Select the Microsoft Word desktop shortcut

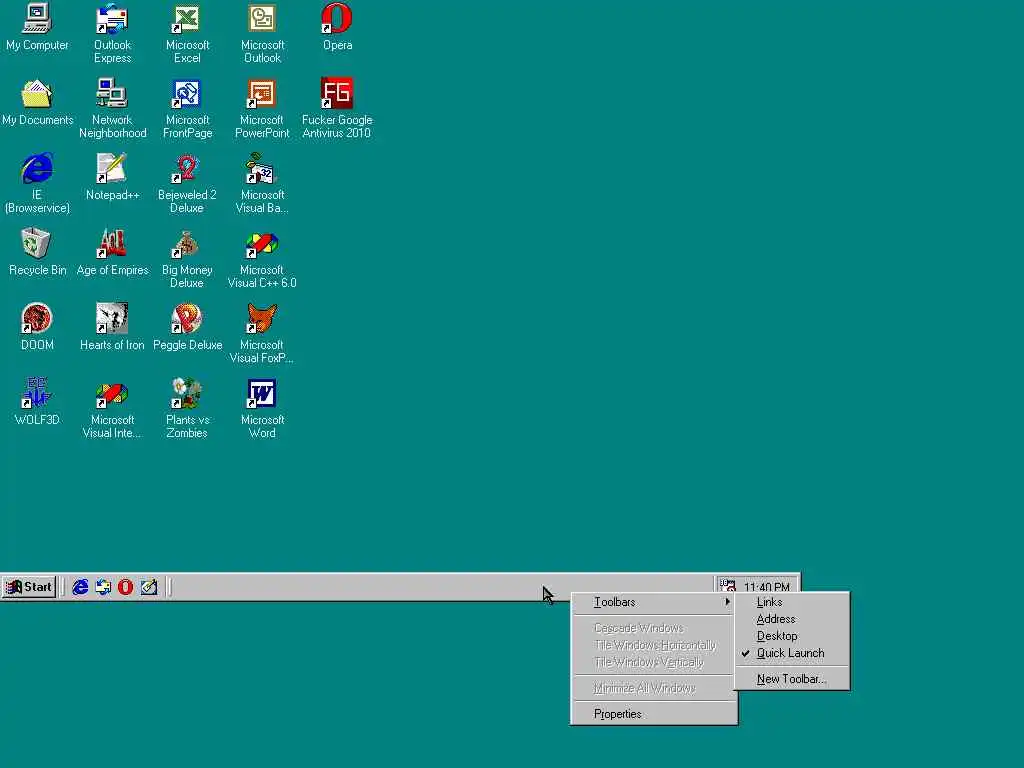click(262, 409)
